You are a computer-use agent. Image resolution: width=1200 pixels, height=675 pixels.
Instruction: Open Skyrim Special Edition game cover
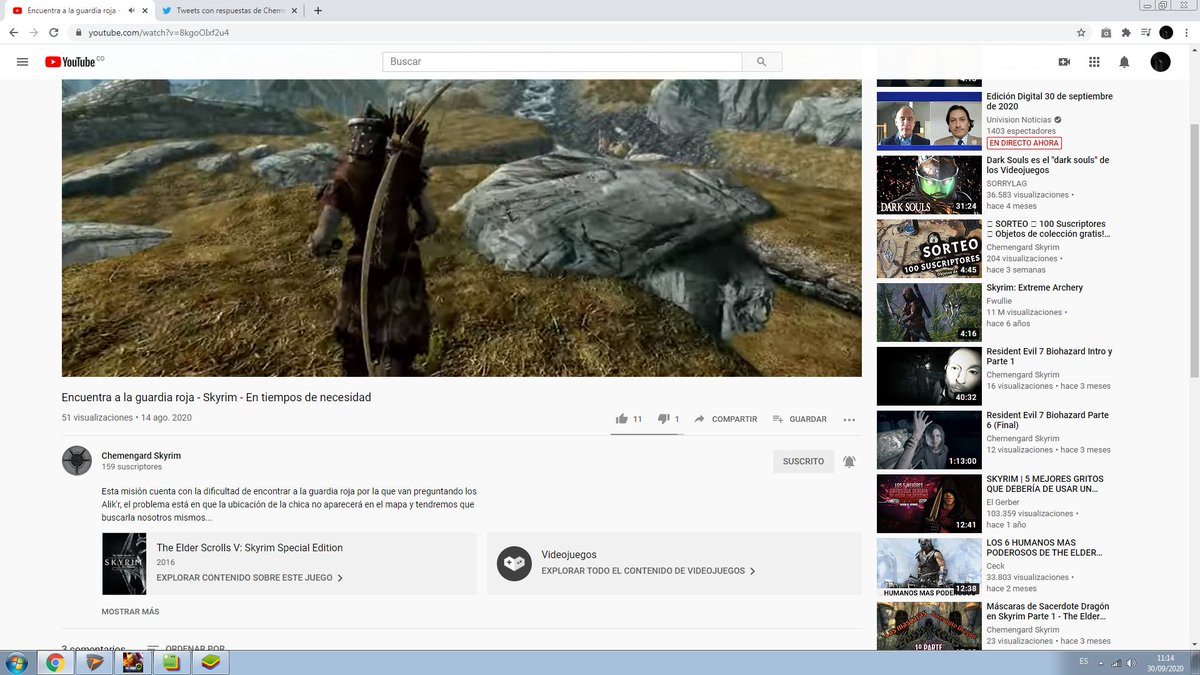[x=125, y=564]
